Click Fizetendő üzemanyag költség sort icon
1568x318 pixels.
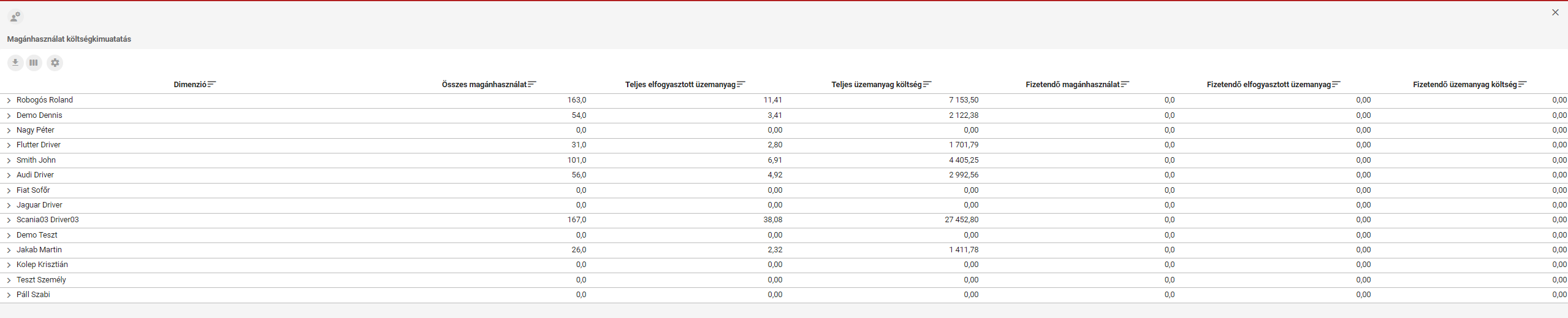pos(1523,84)
